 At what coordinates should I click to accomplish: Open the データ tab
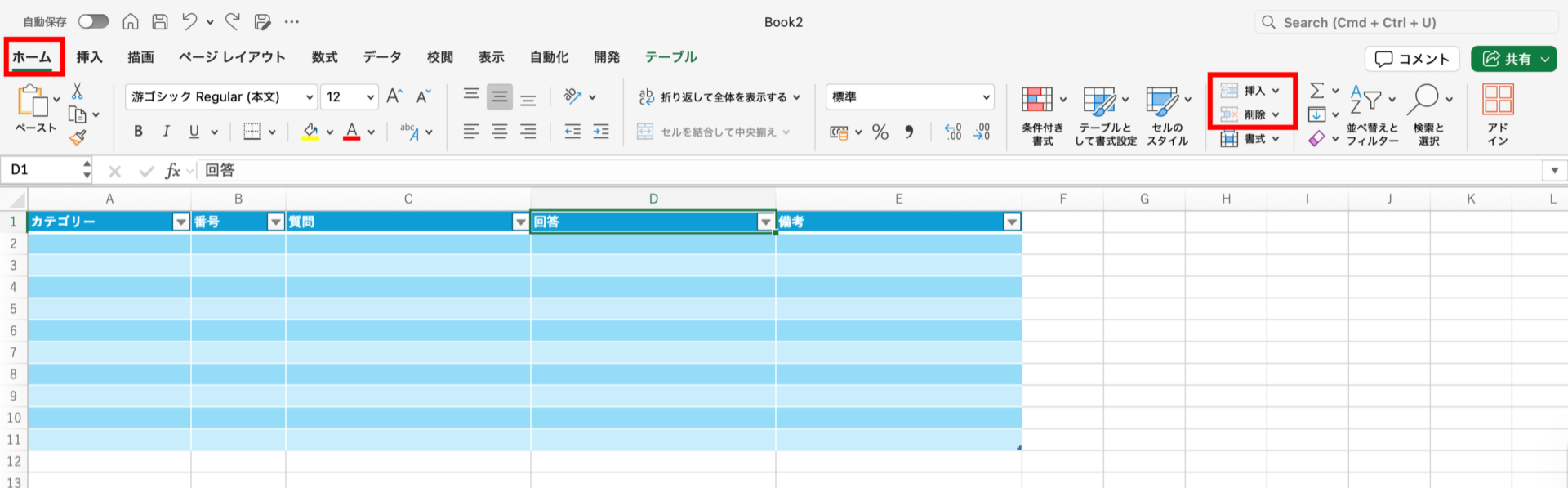[382, 57]
